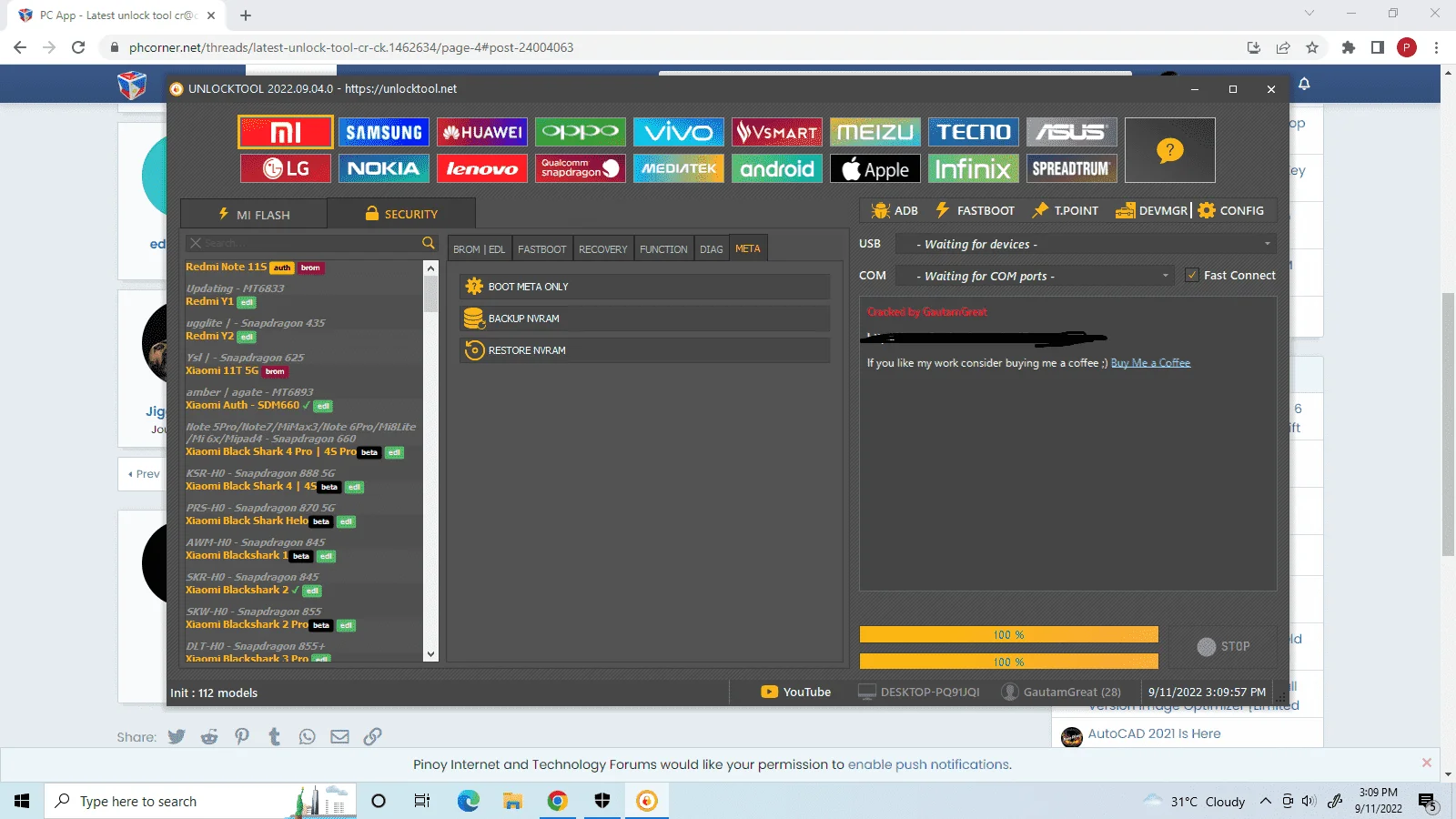Open the Buy Me a Coffee link
The height and width of the screenshot is (819, 1456).
tap(1150, 362)
